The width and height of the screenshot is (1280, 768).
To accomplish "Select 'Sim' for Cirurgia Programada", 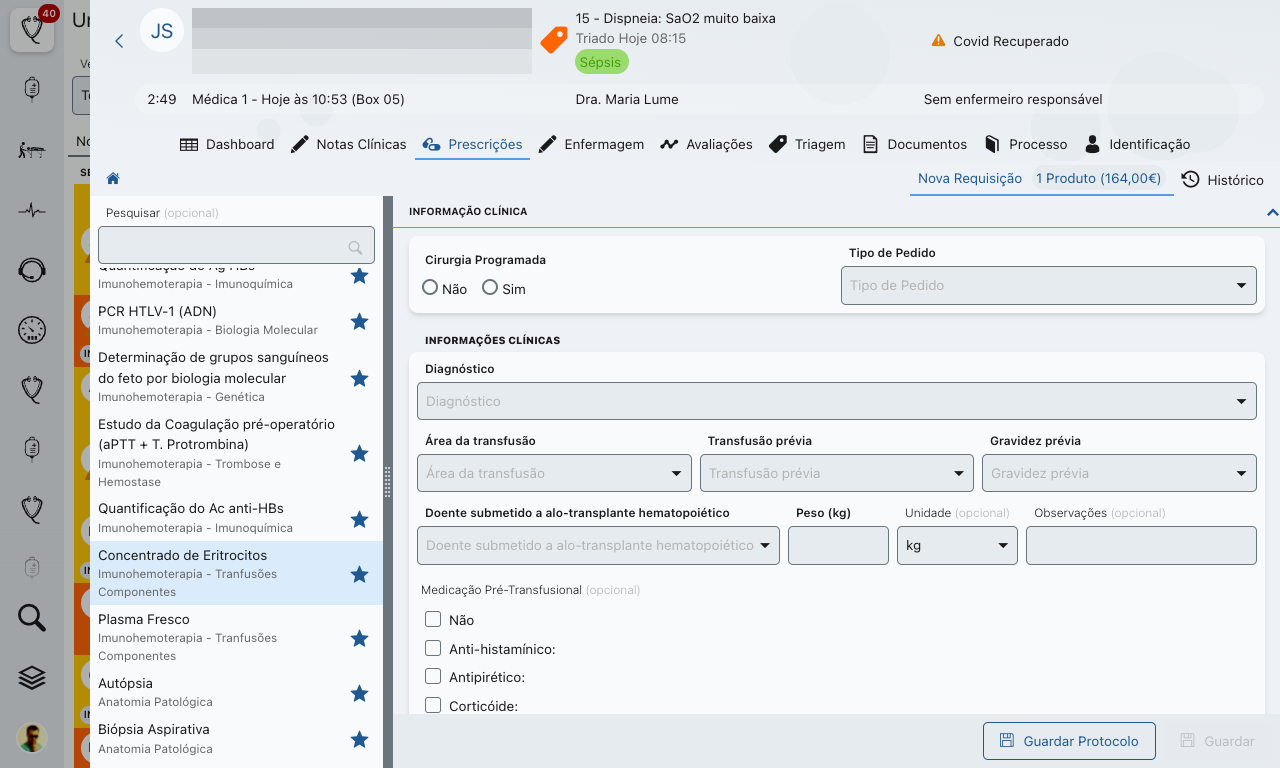I will click(490, 288).
